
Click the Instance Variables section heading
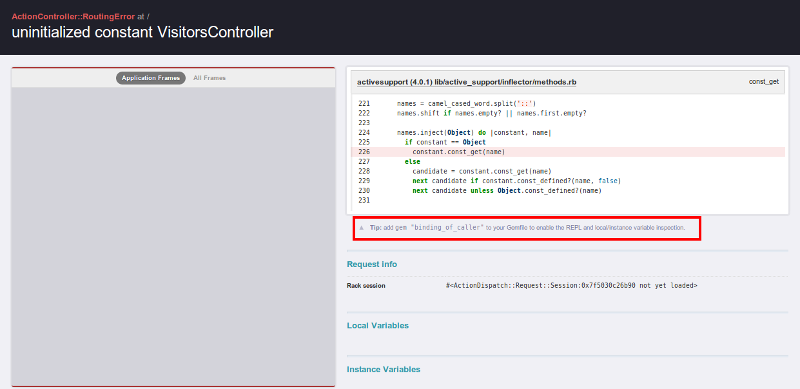click(384, 369)
